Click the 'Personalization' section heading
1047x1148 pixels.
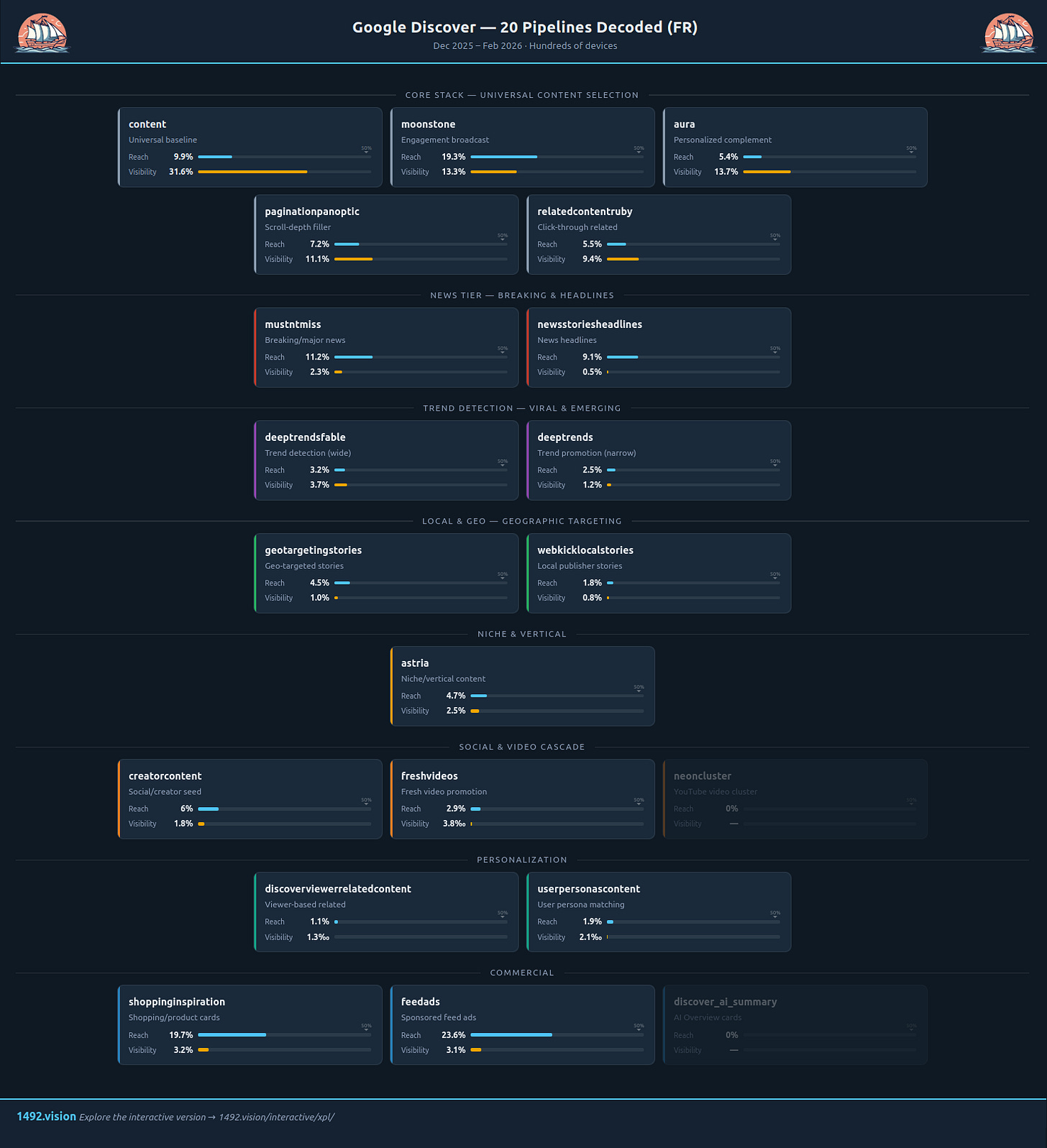tap(522, 860)
